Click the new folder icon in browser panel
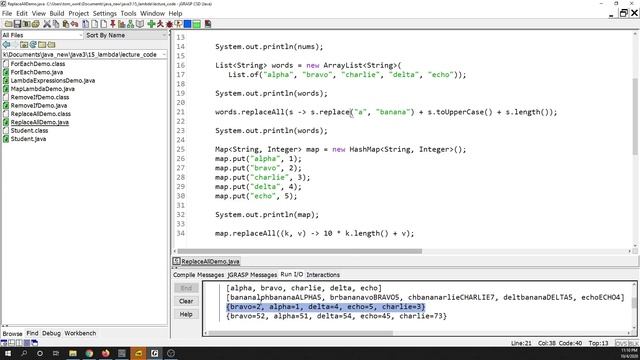This screenshot has height=360, width=640. point(42,44)
